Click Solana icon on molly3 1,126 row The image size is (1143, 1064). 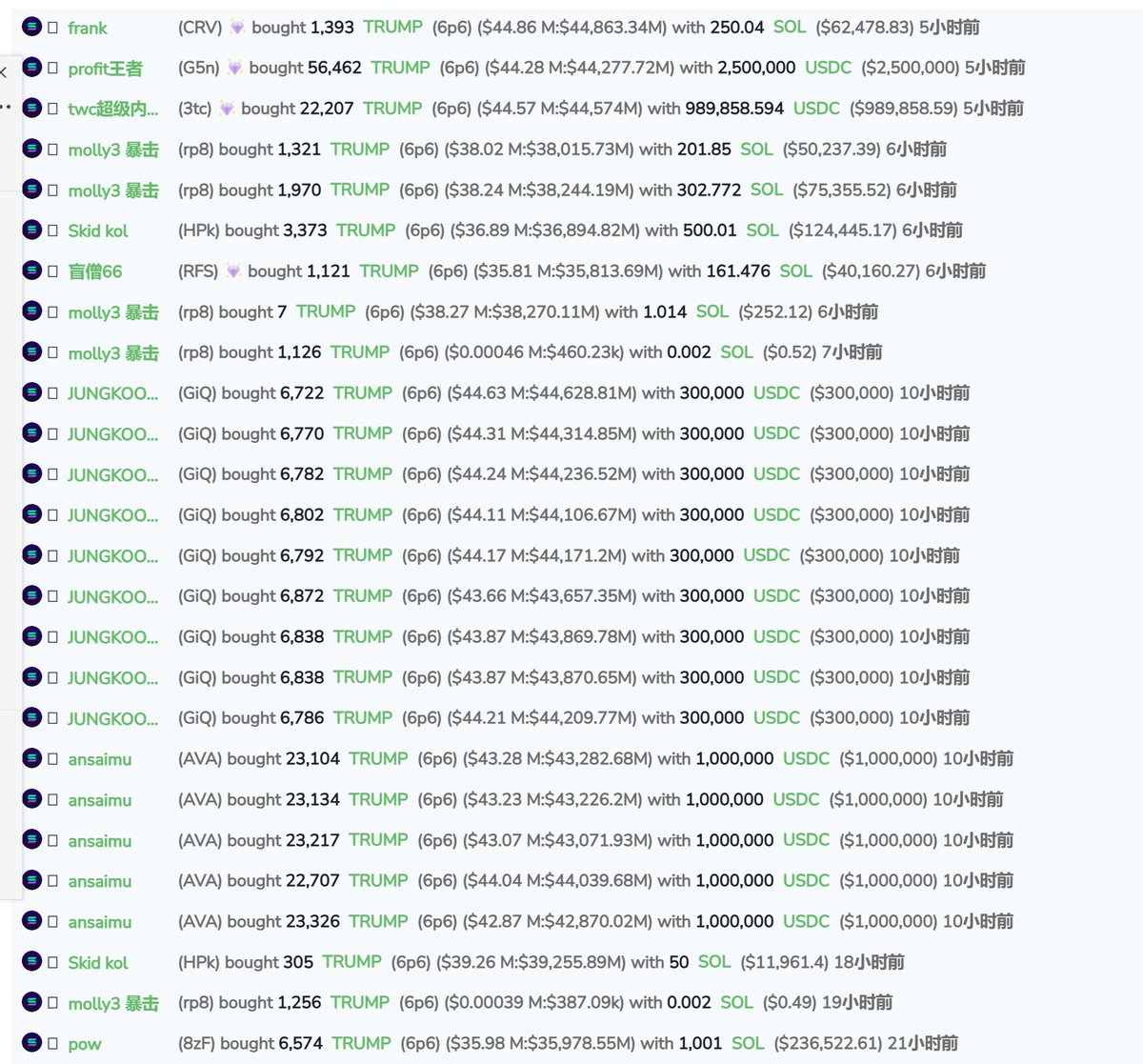pos(31,352)
